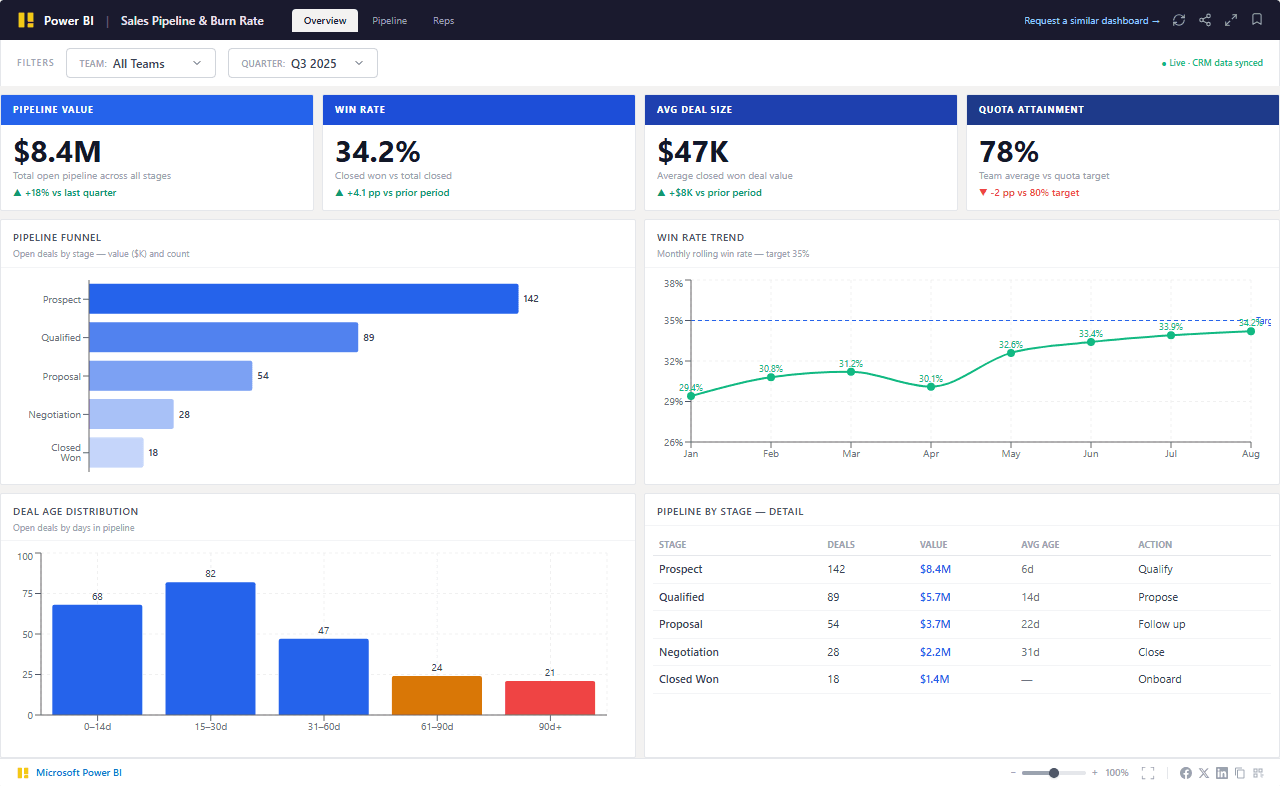Image resolution: width=1280 pixels, height=786 pixels.
Task: Switch to the Pipeline tab
Action: point(390,20)
